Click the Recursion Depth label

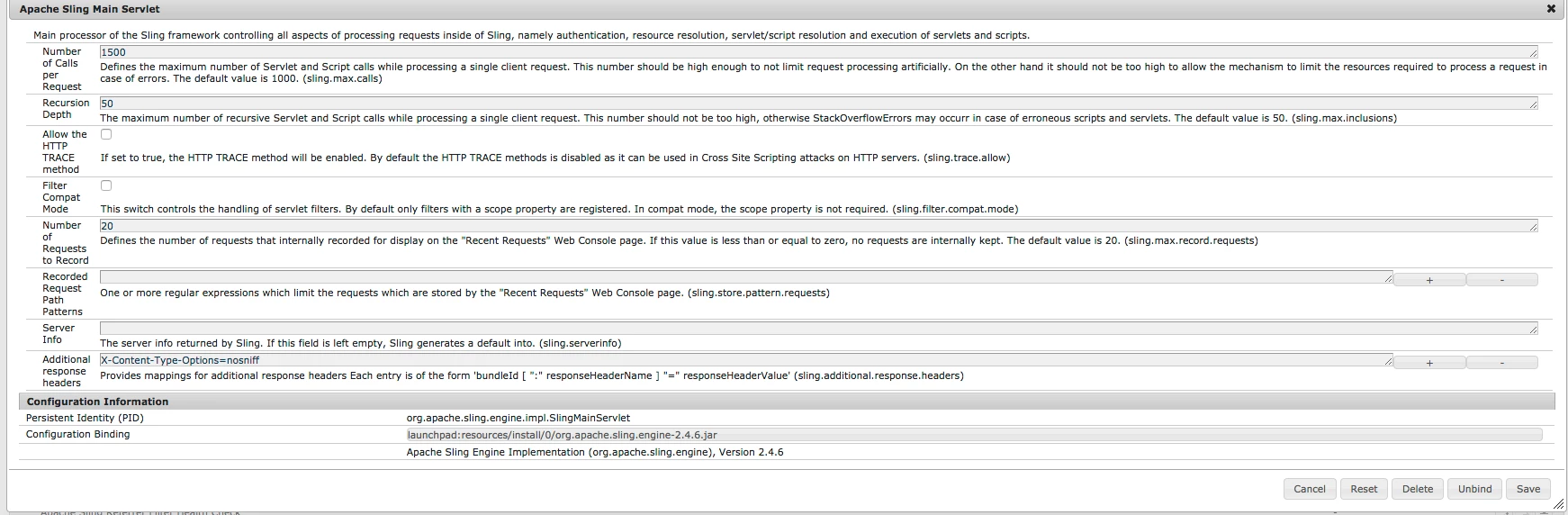(66, 109)
